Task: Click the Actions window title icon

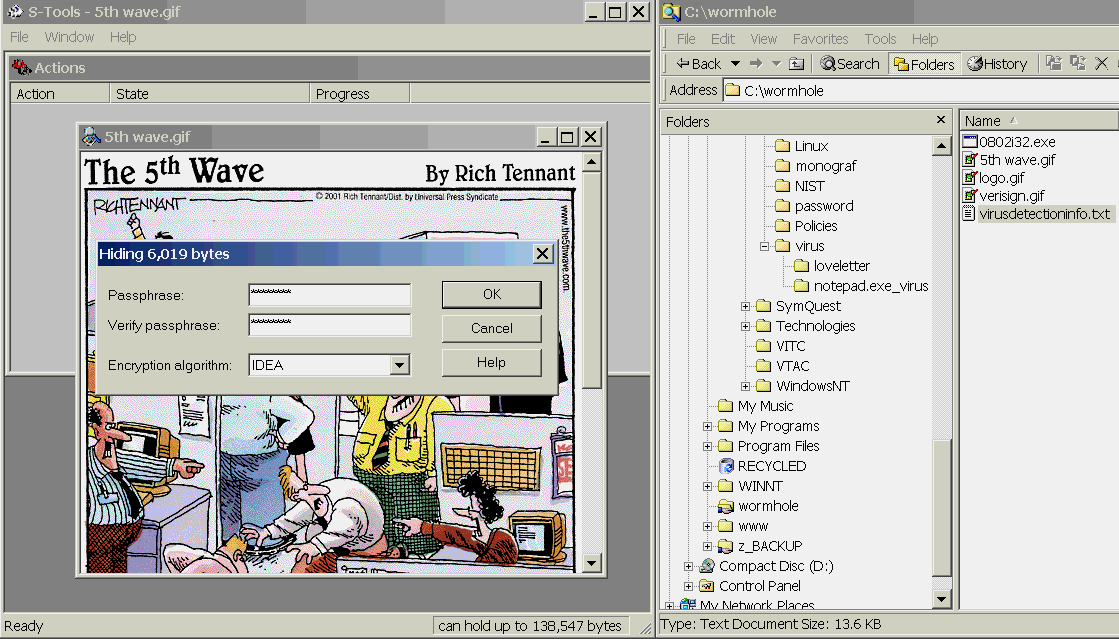Action: point(21,67)
